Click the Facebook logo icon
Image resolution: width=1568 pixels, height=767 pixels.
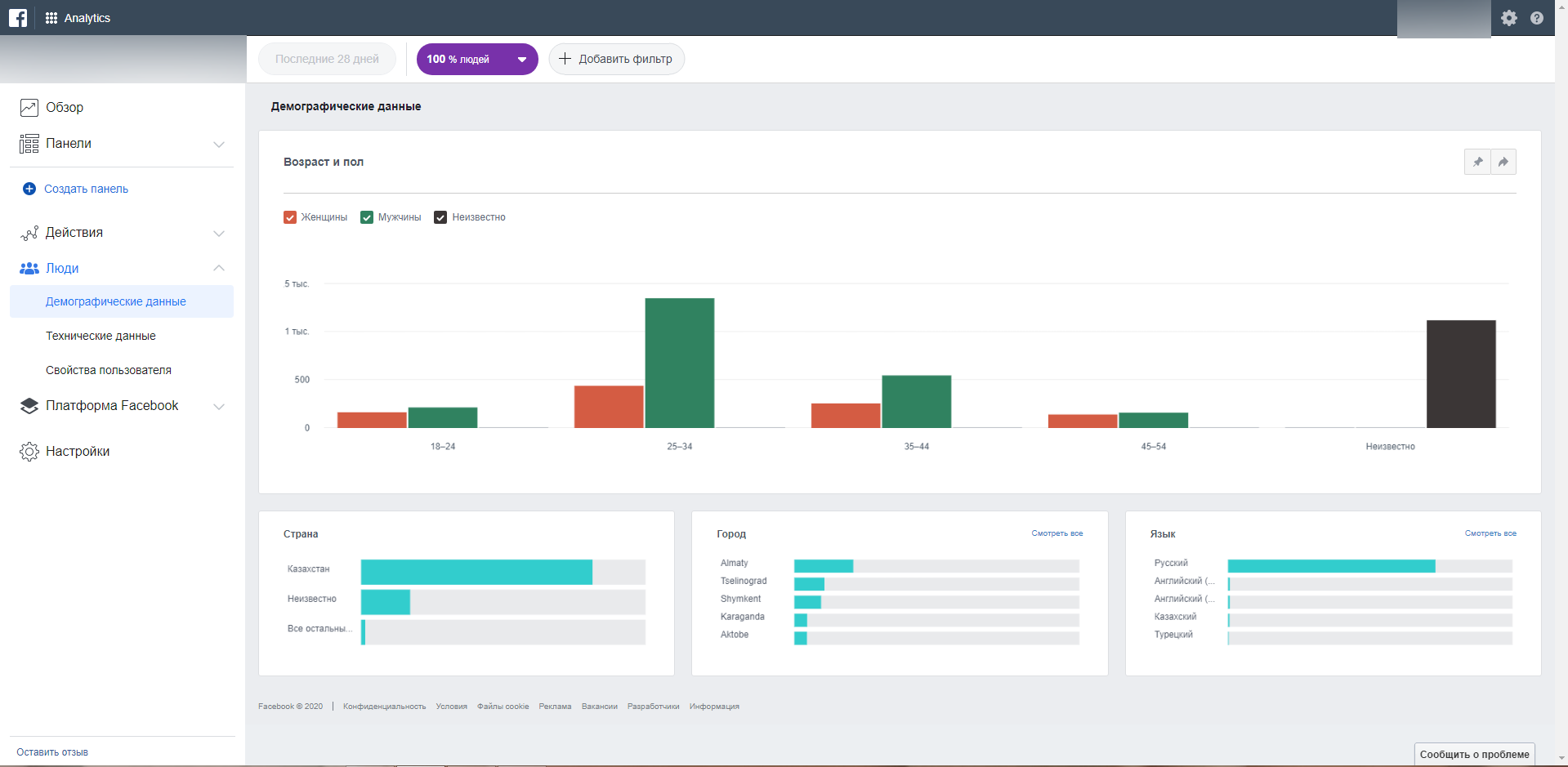(18, 17)
